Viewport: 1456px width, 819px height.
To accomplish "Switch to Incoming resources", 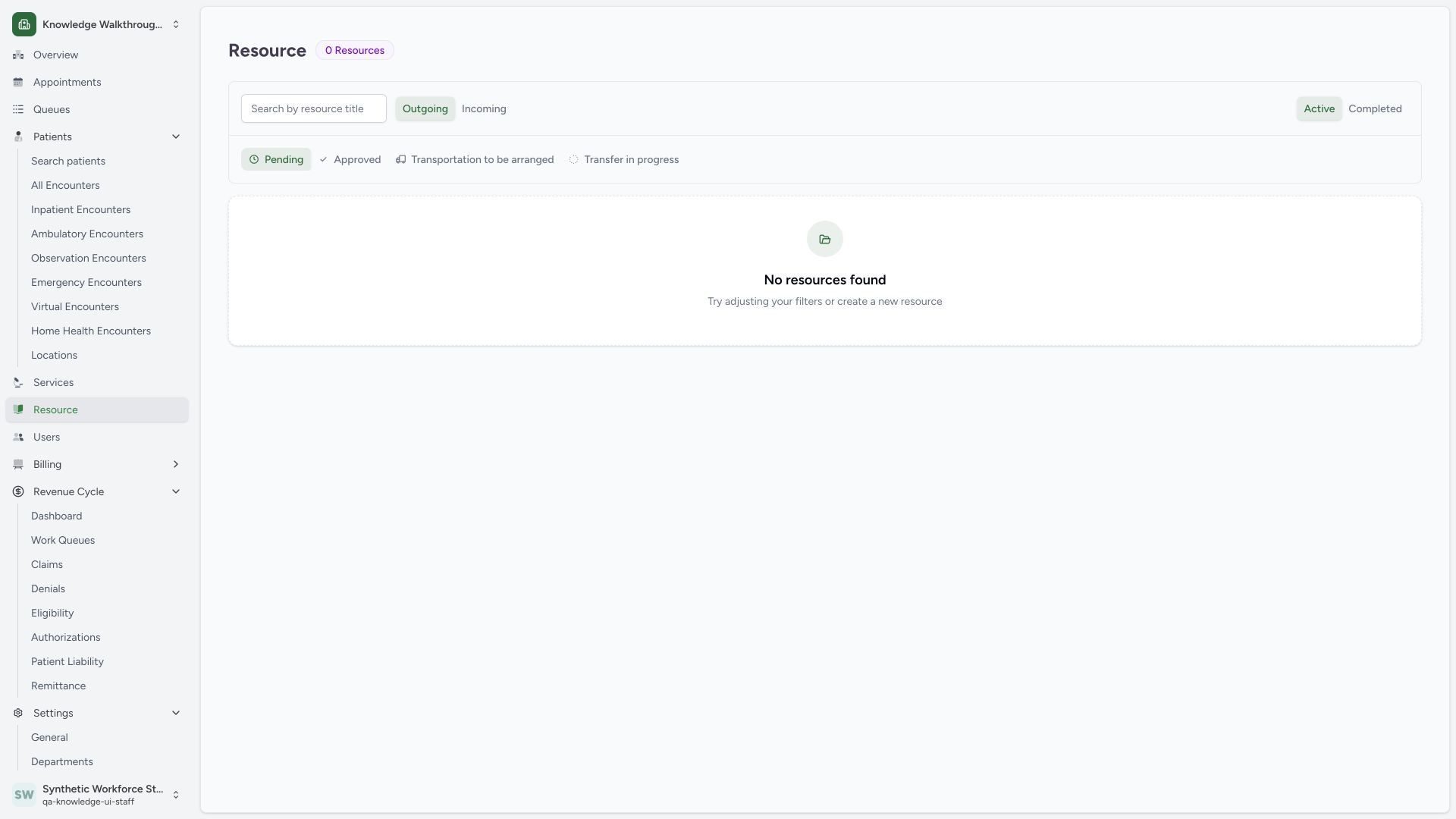I will click(484, 109).
